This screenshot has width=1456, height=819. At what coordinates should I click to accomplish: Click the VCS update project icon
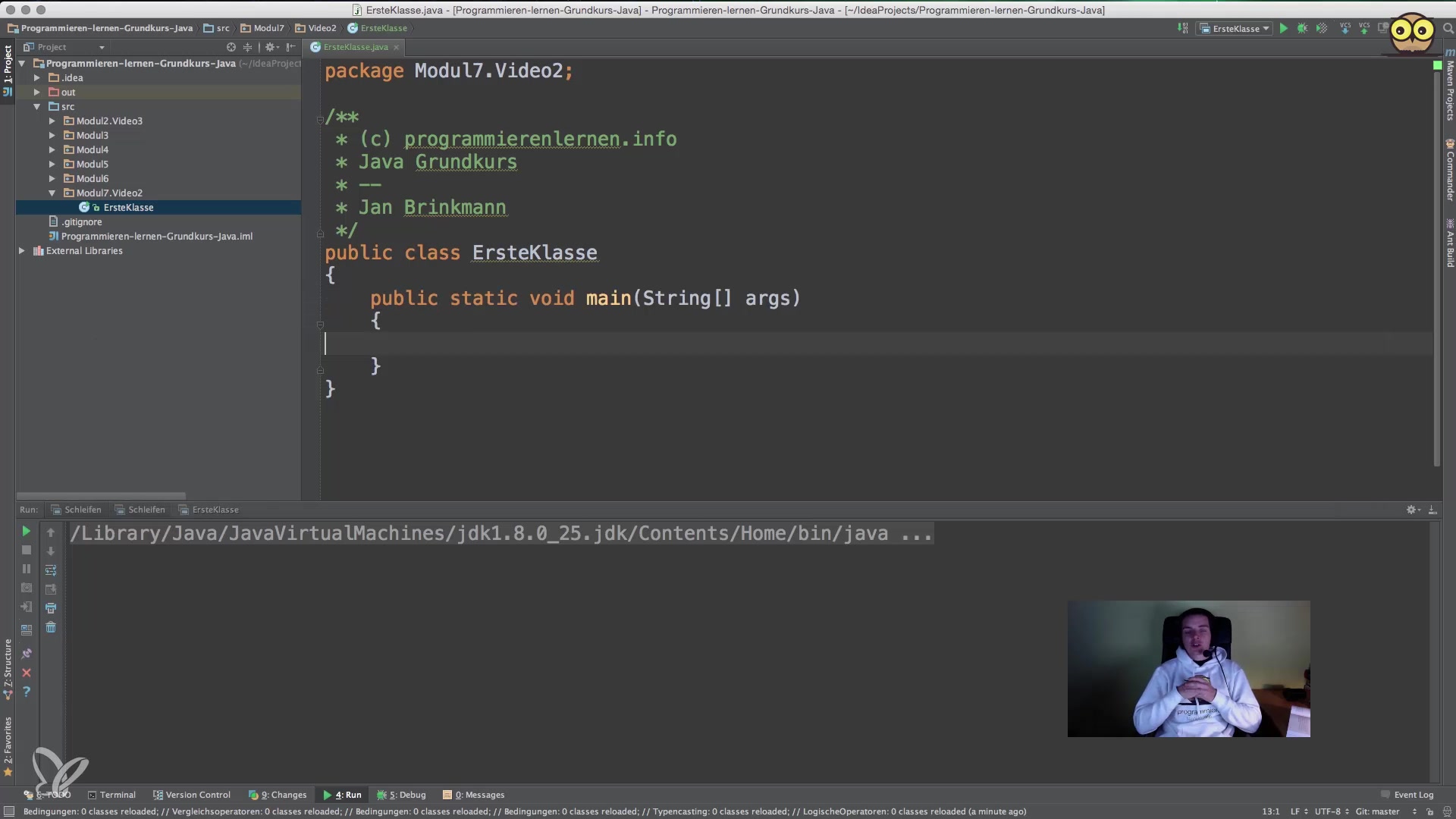click(1345, 28)
